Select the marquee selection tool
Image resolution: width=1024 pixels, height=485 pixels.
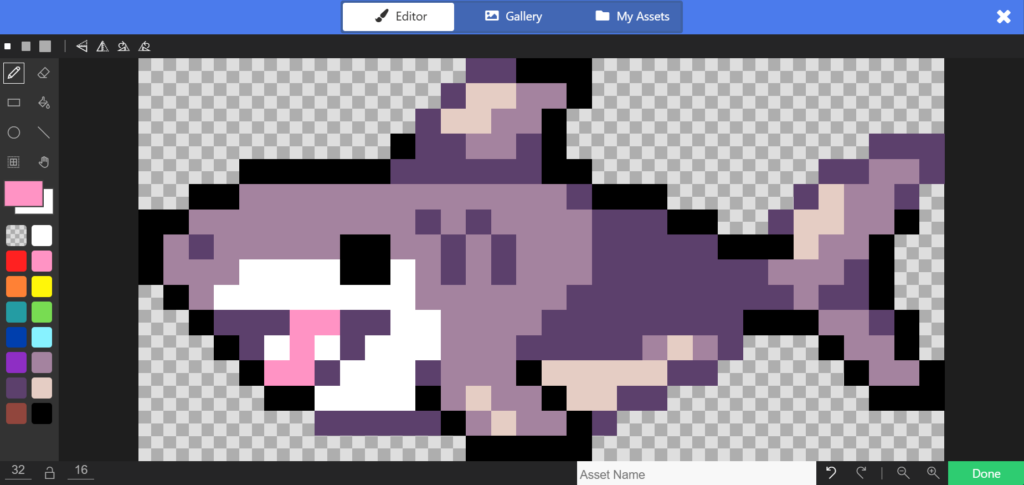[x=14, y=162]
